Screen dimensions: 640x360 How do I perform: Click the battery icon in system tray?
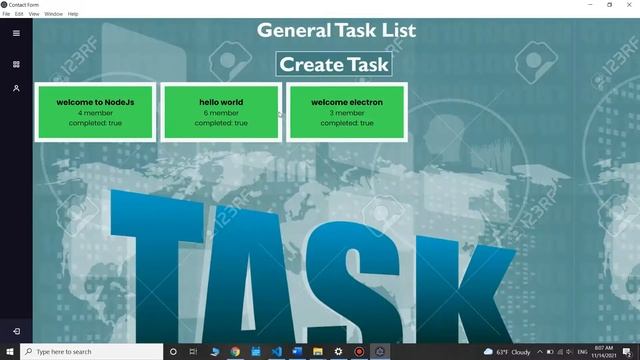(550, 352)
